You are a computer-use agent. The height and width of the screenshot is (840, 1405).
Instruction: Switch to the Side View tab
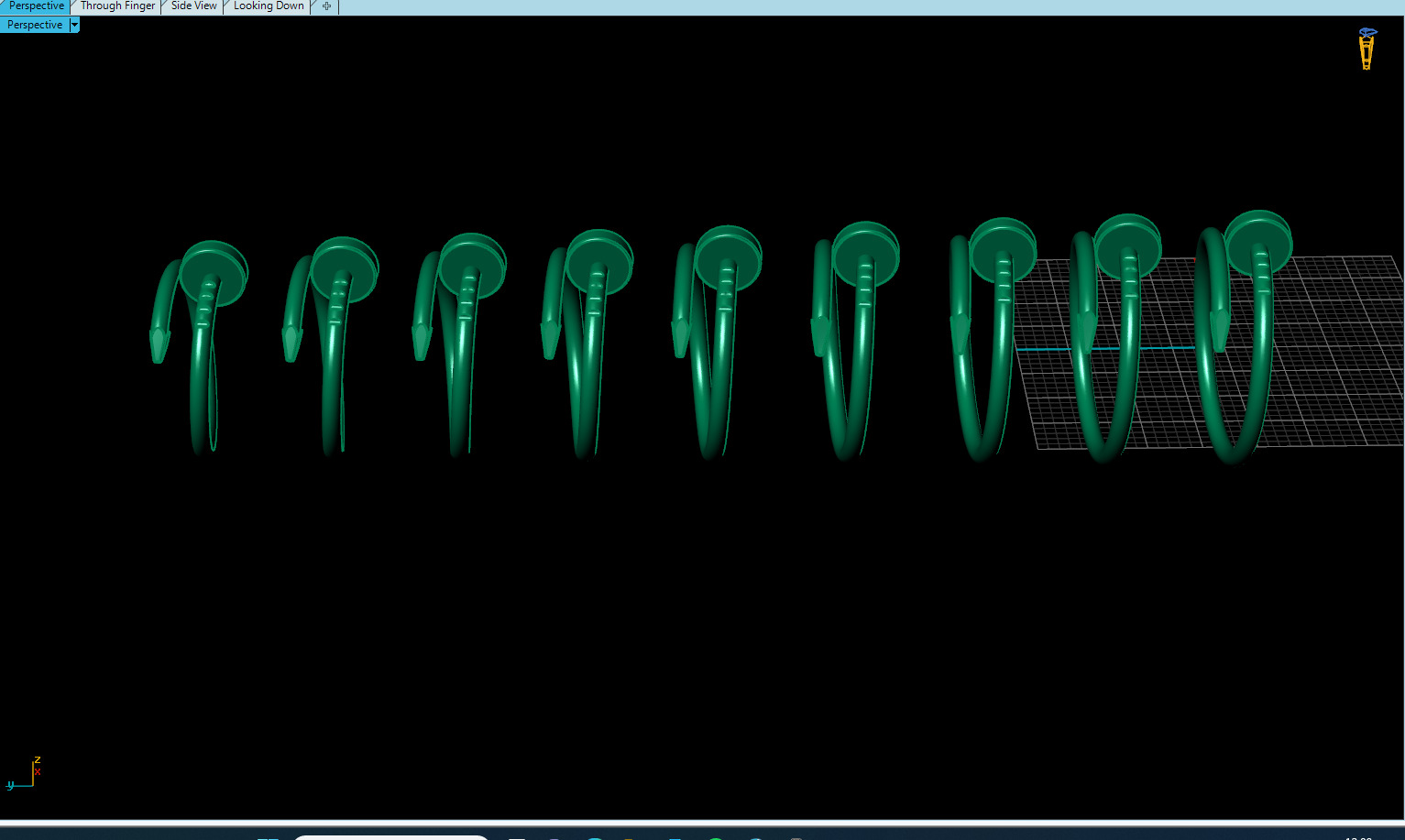(x=193, y=6)
